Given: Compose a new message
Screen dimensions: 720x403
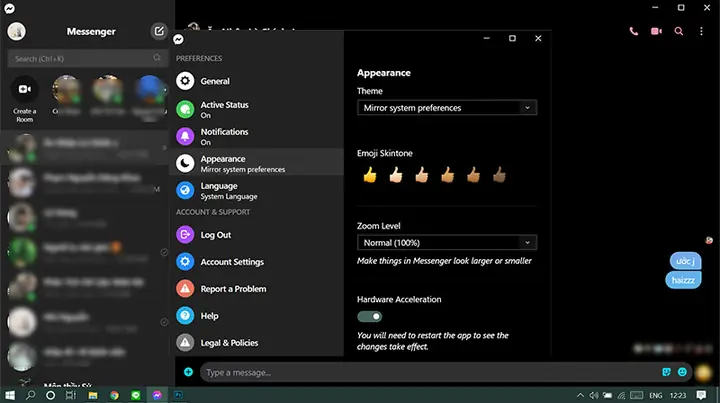Looking at the screenshot, I should coord(159,31).
